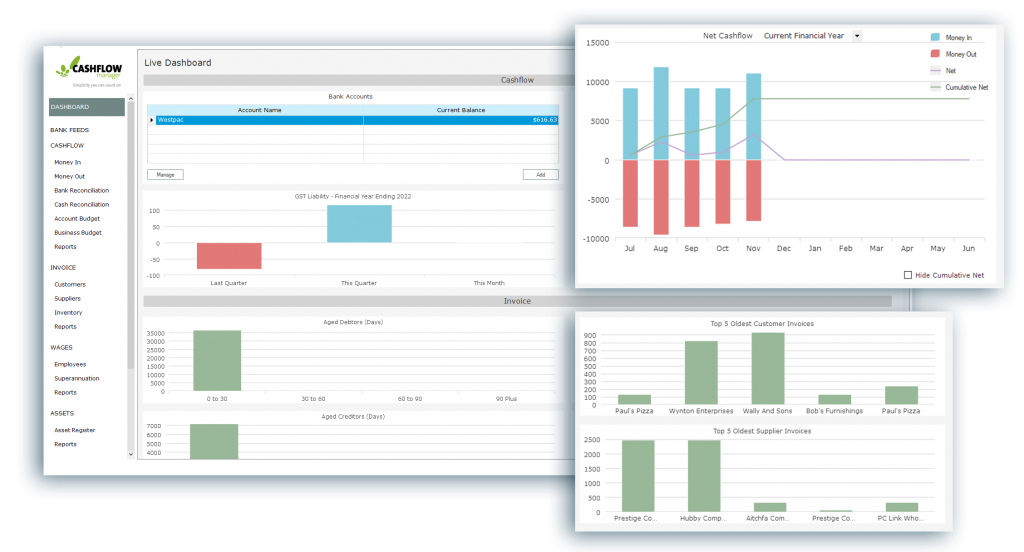Screen dimensions: 1024x552
Task: Open Suppliers under Invoice
Action: [x=67, y=299]
